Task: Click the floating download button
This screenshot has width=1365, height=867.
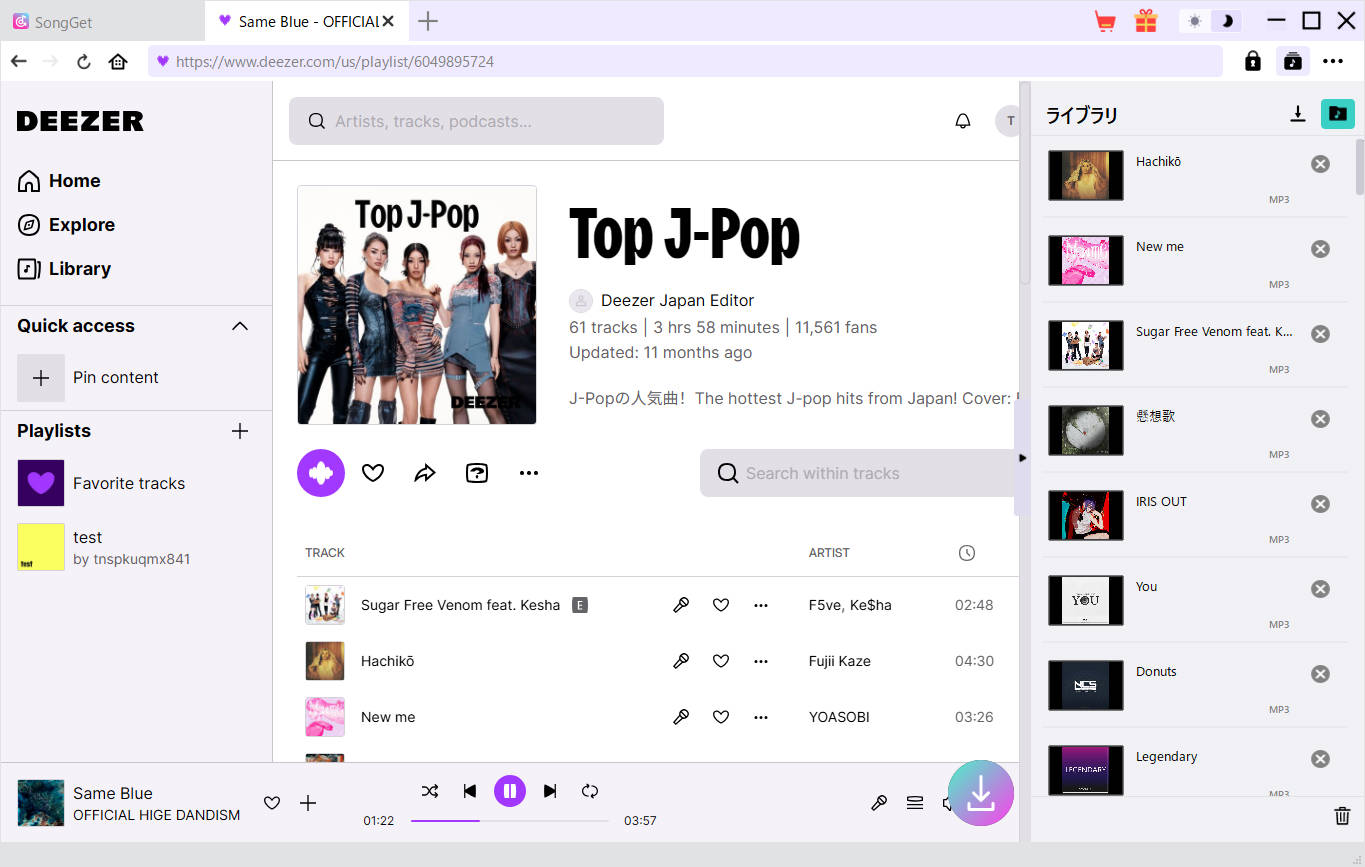Action: [981, 793]
